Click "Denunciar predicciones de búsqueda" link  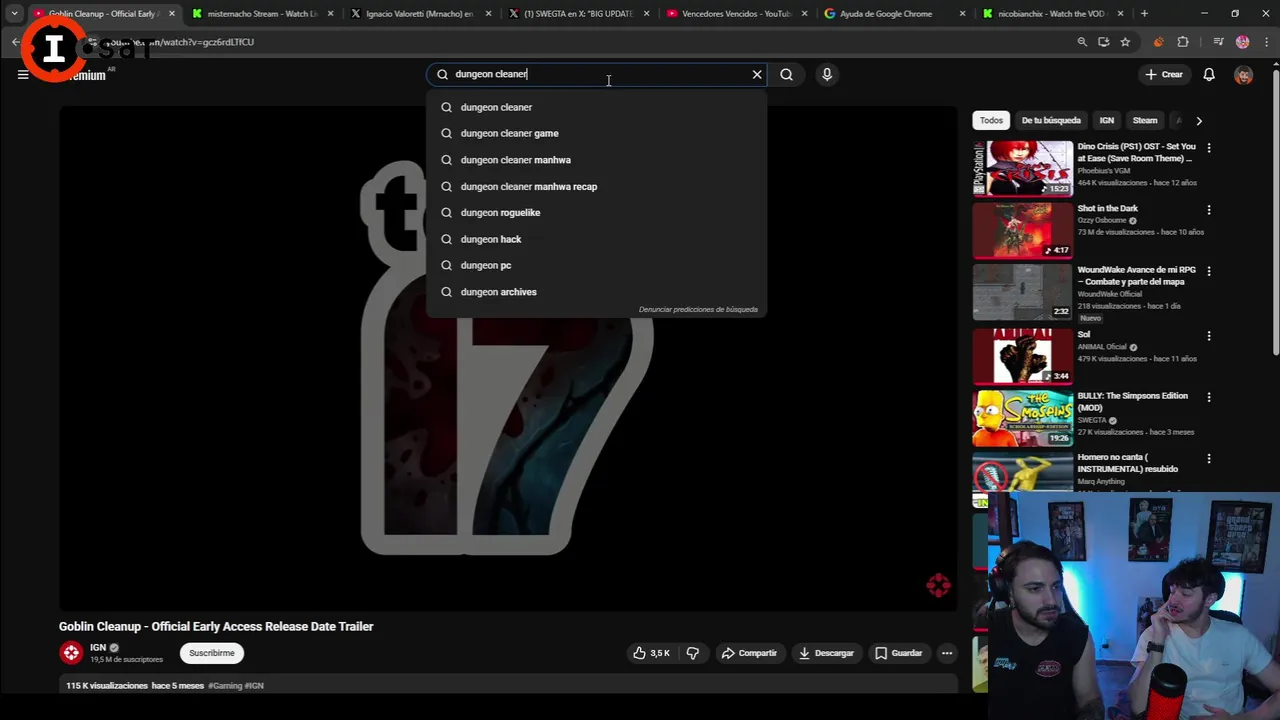pos(698,310)
